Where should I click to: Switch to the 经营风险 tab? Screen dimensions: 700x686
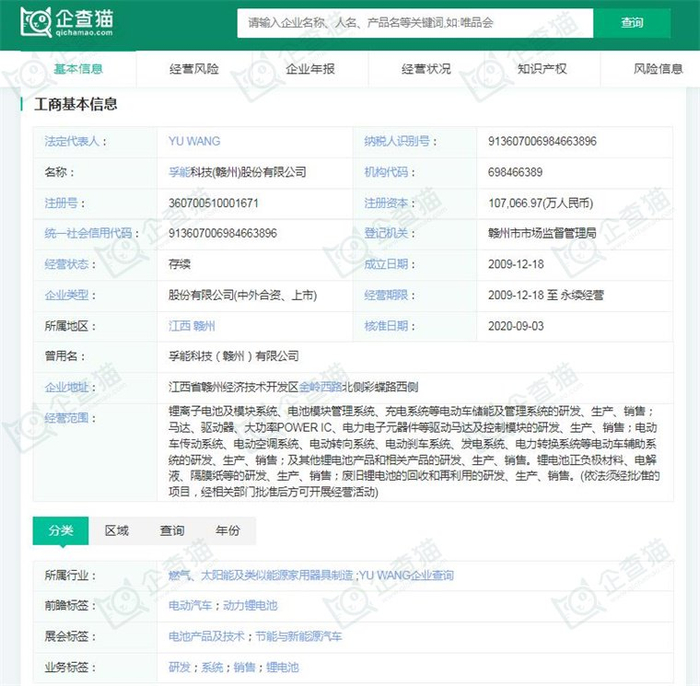click(x=194, y=69)
